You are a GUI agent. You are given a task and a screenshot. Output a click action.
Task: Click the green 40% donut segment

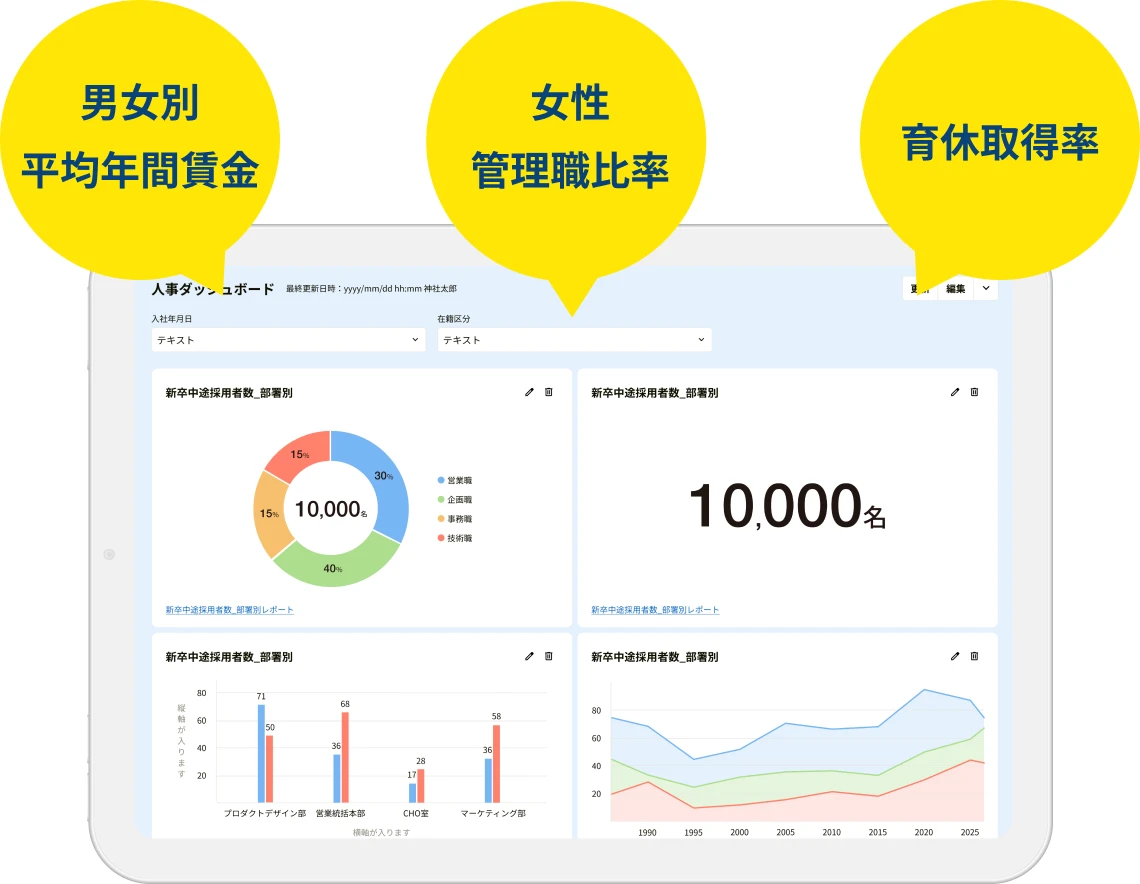tap(334, 566)
